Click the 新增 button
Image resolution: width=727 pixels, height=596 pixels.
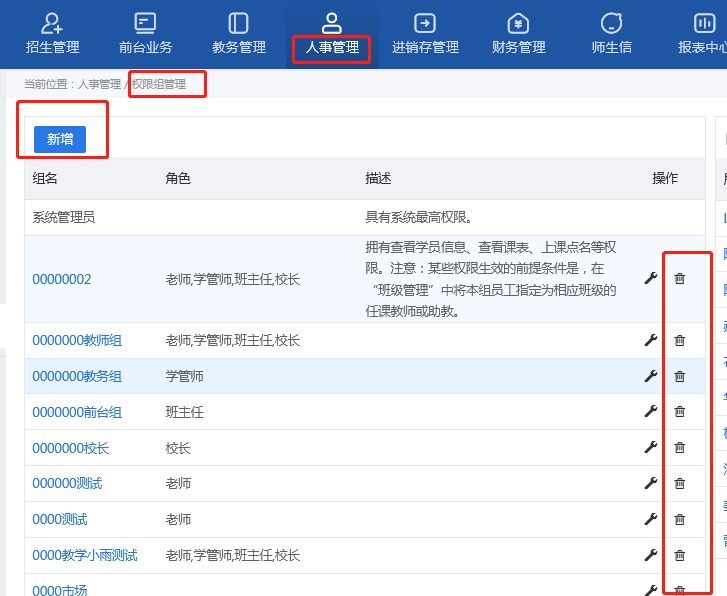[60, 139]
